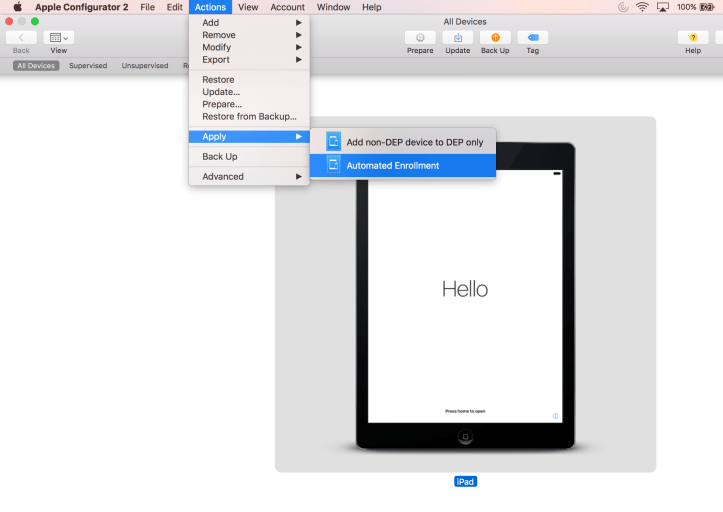
Task: Click the iPad device name label
Action: (x=465, y=482)
